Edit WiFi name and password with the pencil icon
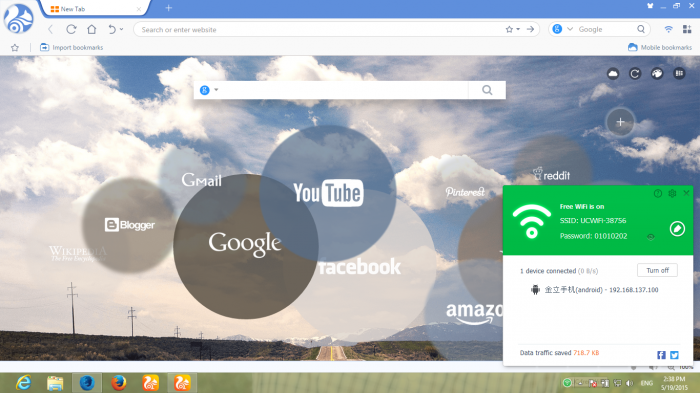700x393 pixels. point(677,229)
